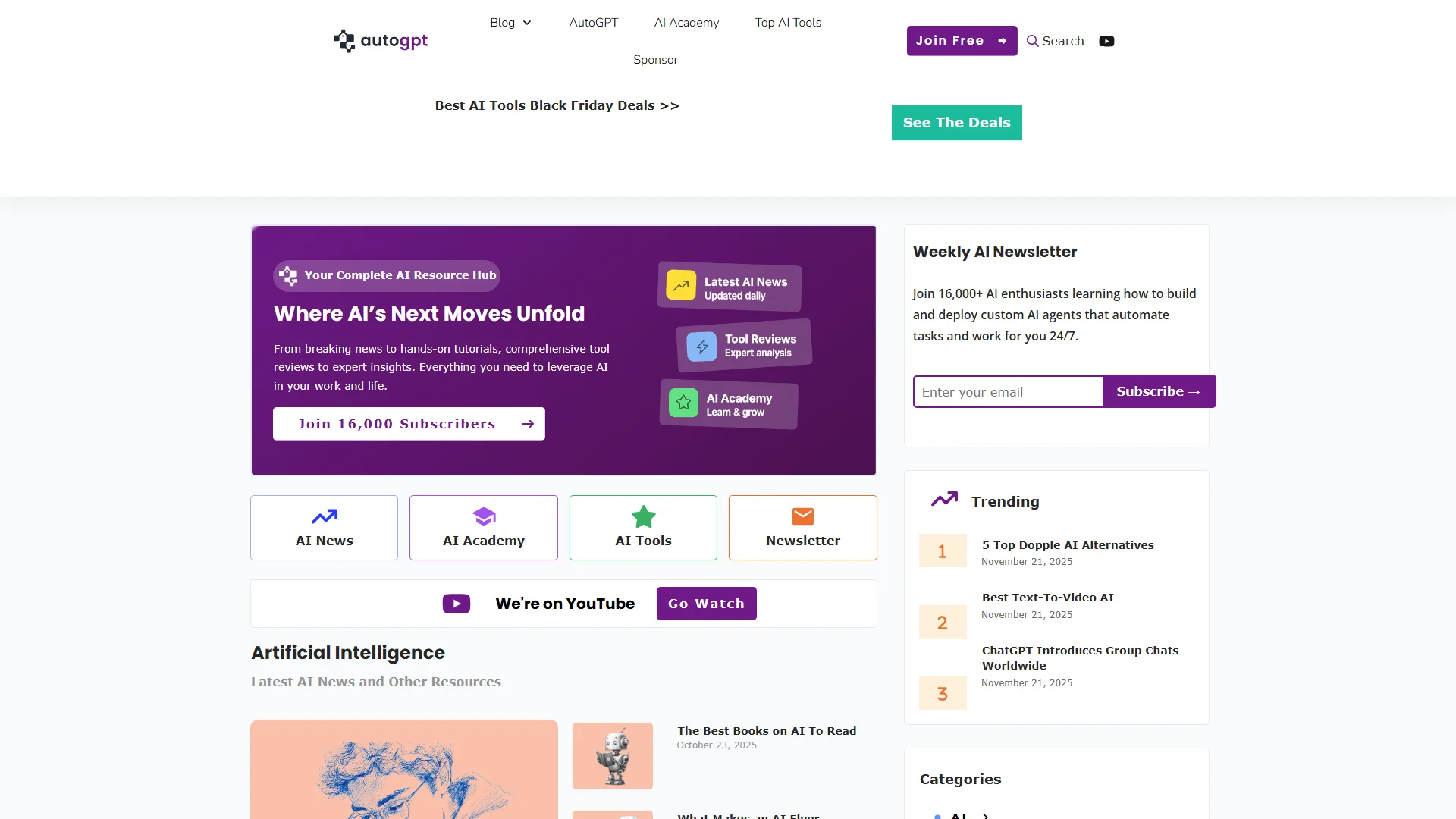The height and width of the screenshot is (819, 1456).
Task: Open the 5 Top Dopple AI Alternatives article
Action: coord(1067,544)
